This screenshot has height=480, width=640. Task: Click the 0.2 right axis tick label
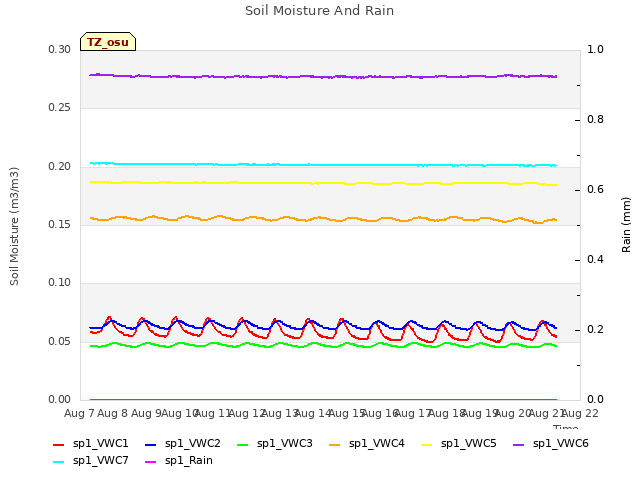tap(595, 330)
